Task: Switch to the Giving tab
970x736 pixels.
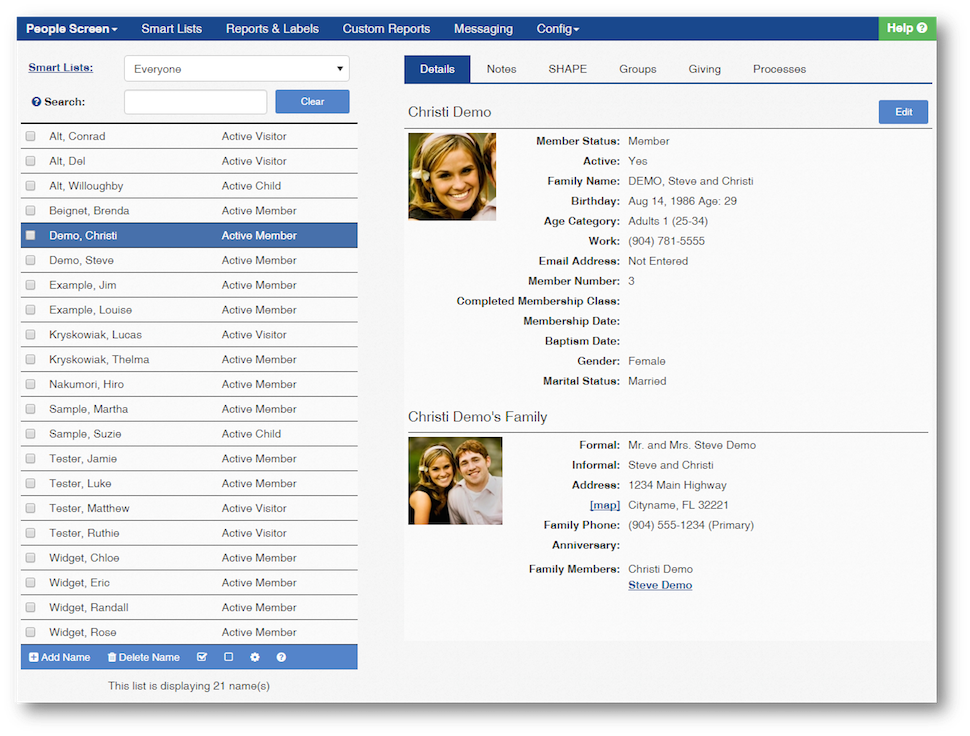Action: [x=704, y=69]
